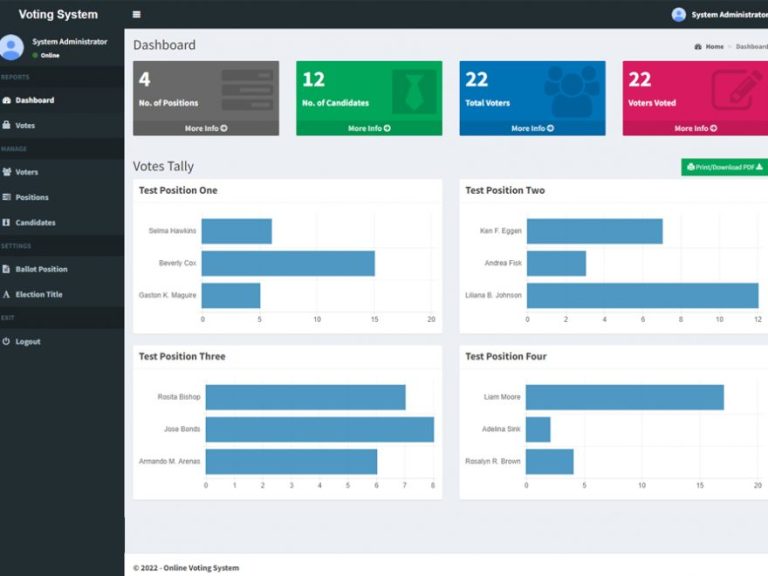Screen dimensions: 768x576
Task: Click the Dashboard speedometer icon in sidebar
Action: click(6, 100)
